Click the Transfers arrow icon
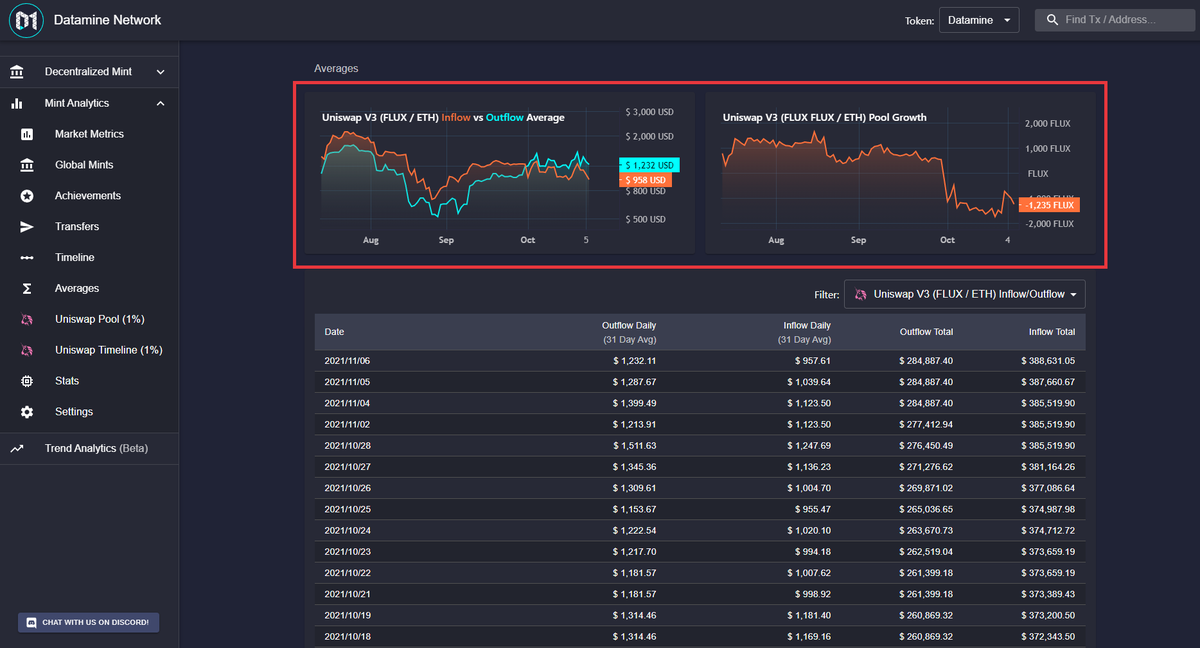Viewport: 1200px width, 648px height. (x=27, y=227)
